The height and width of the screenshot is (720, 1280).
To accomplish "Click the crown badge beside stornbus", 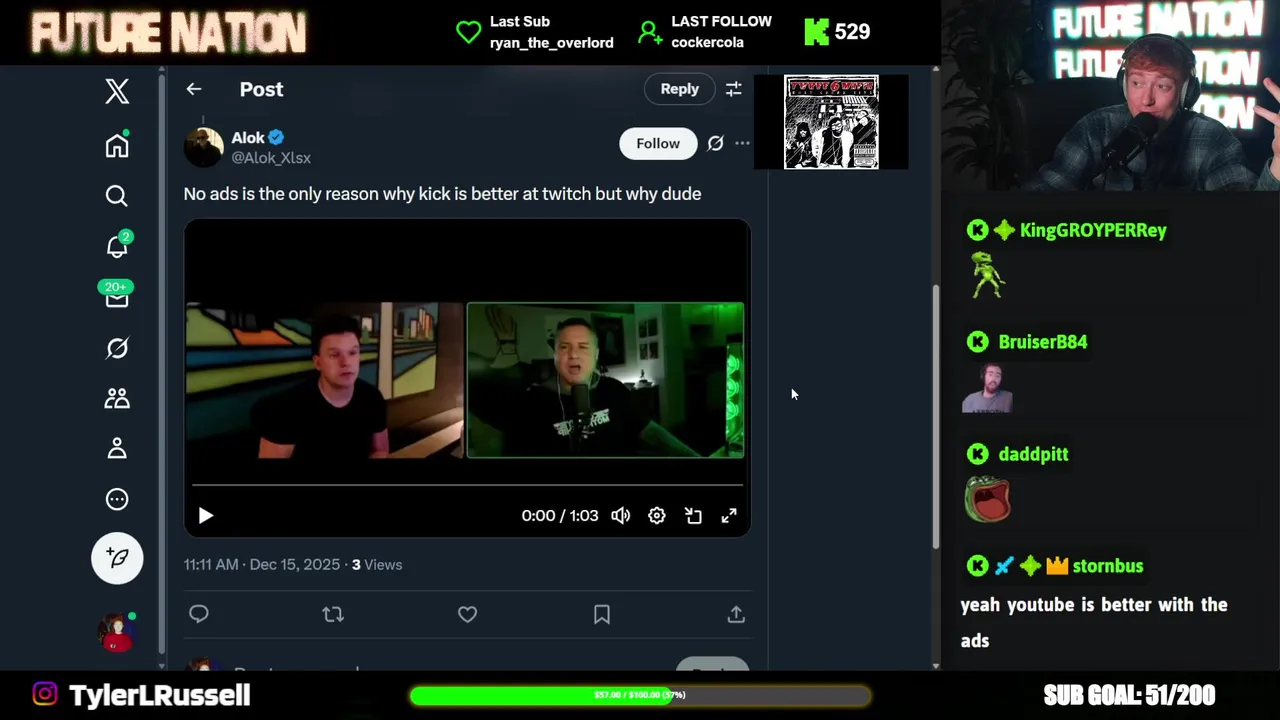I will 1057,566.
